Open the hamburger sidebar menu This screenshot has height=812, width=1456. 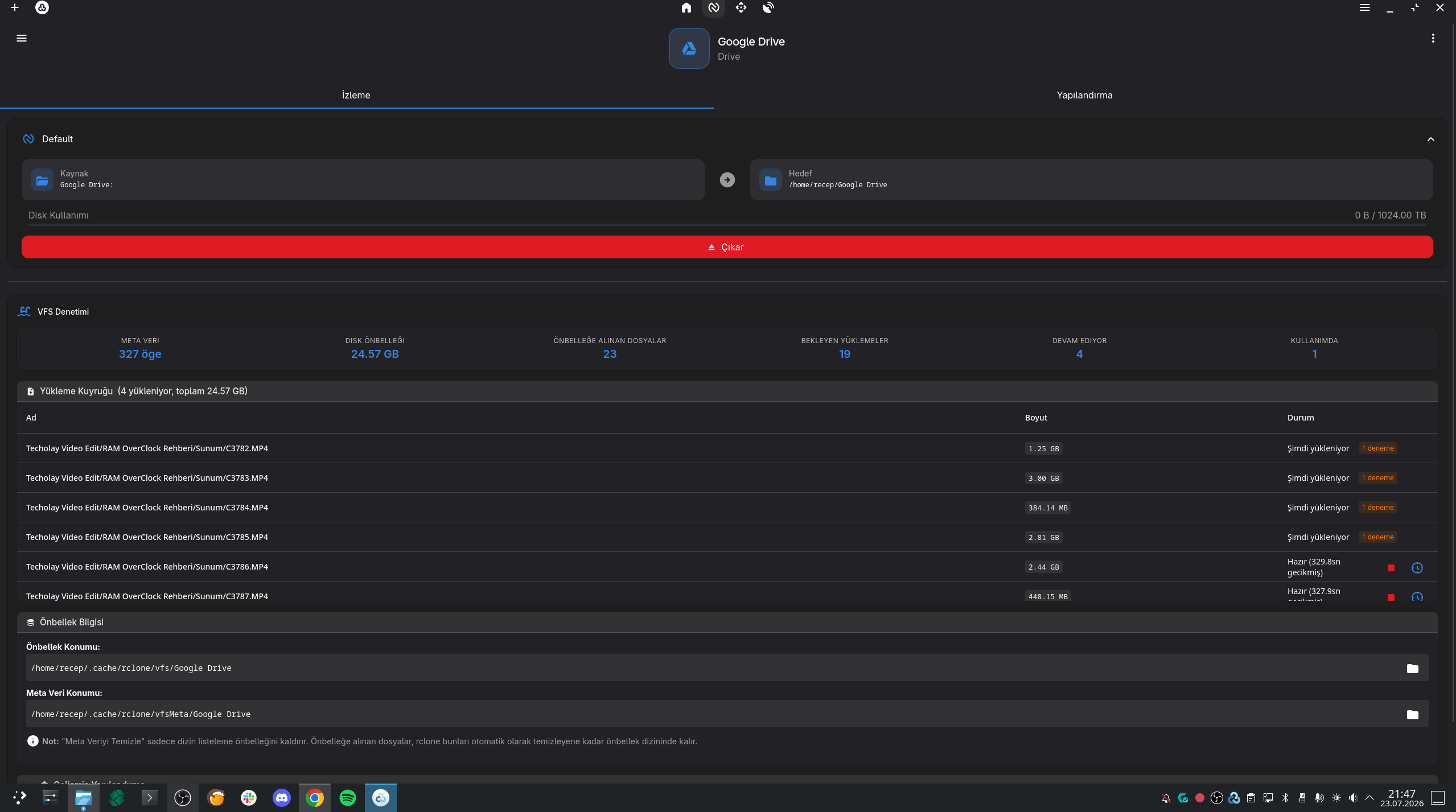pos(22,38)
